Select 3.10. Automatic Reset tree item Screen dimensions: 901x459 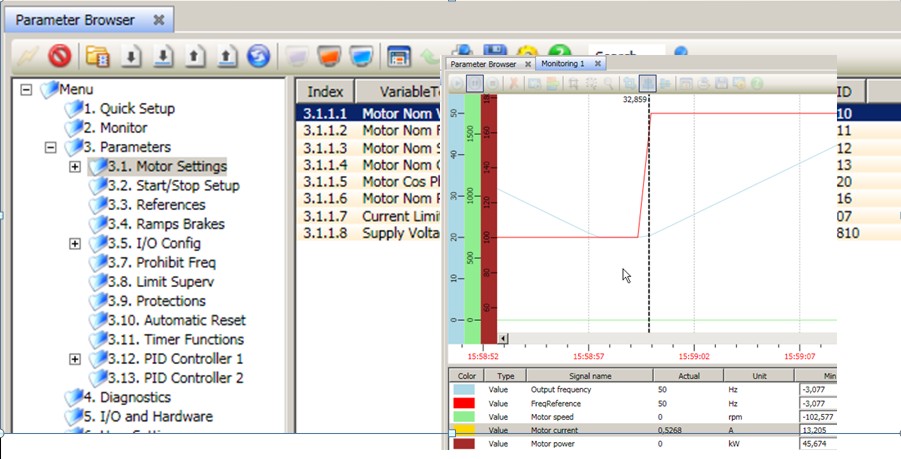[176, 321]
